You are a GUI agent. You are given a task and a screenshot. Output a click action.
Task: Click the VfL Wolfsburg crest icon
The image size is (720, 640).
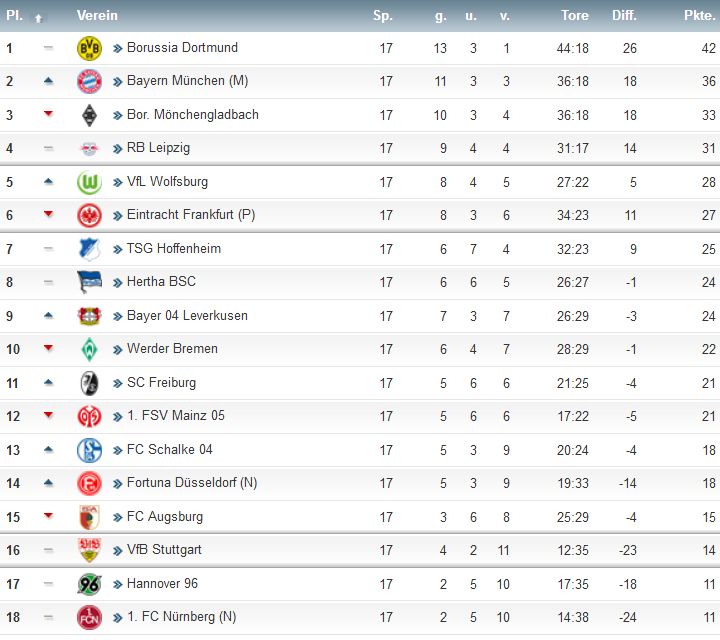90,182
